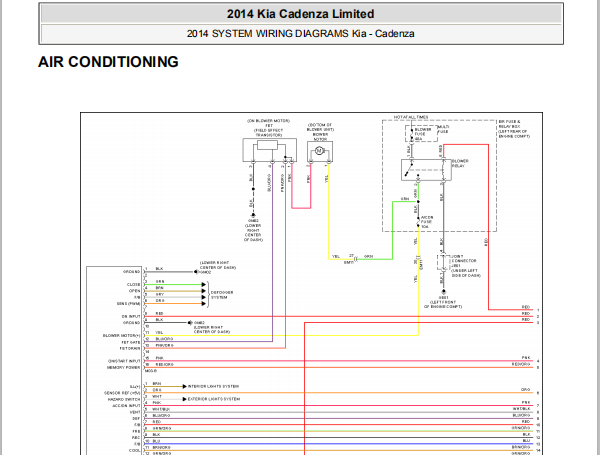Click the 'RED/ORG' wire label at pin 16

pyautogui.click(x=165, y=364)
